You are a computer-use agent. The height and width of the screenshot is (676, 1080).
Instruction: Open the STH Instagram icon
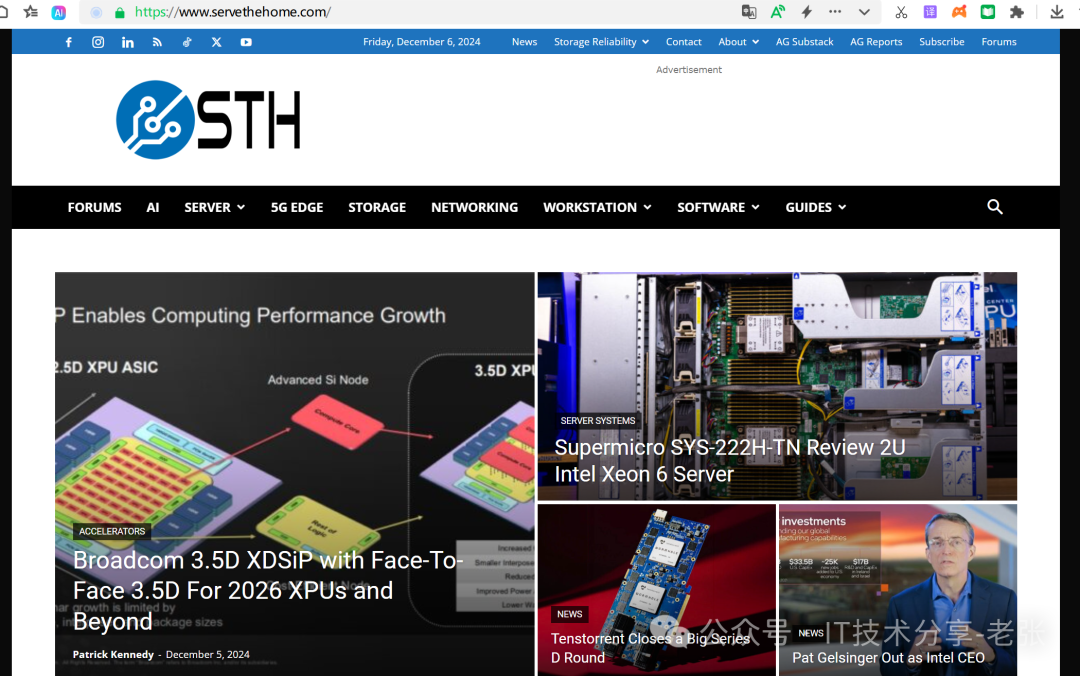click(98, 42)
